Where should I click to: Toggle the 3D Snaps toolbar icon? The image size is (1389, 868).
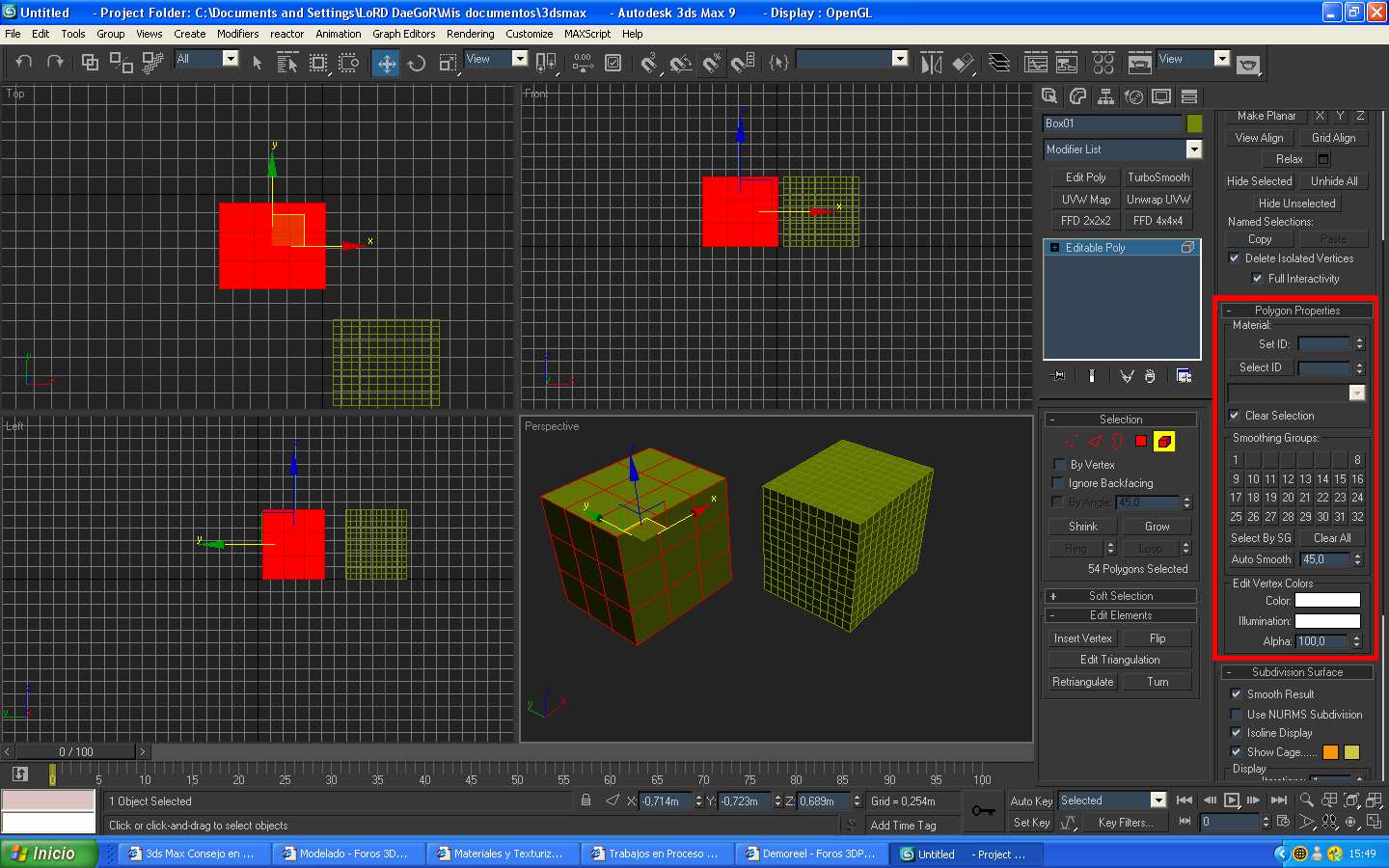tap(649, 63)
